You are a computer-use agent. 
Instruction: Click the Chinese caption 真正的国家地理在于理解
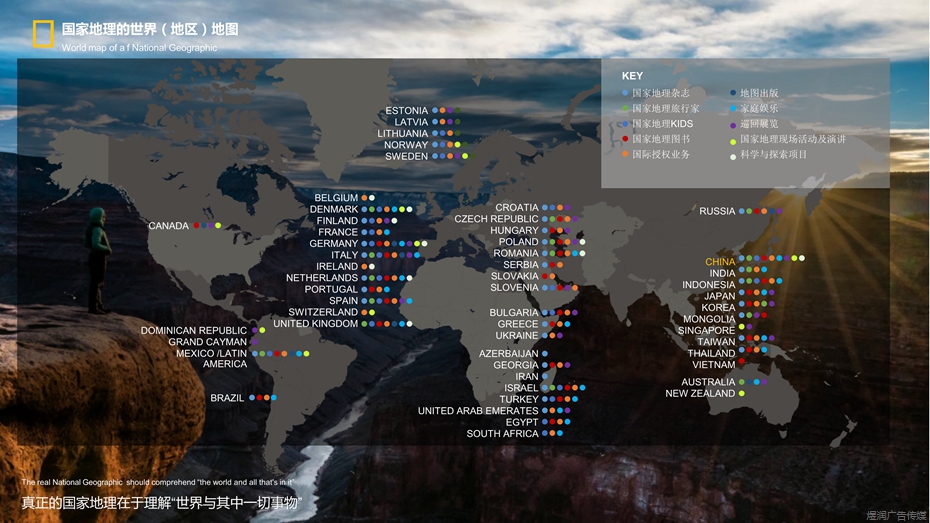coord(95,503)
